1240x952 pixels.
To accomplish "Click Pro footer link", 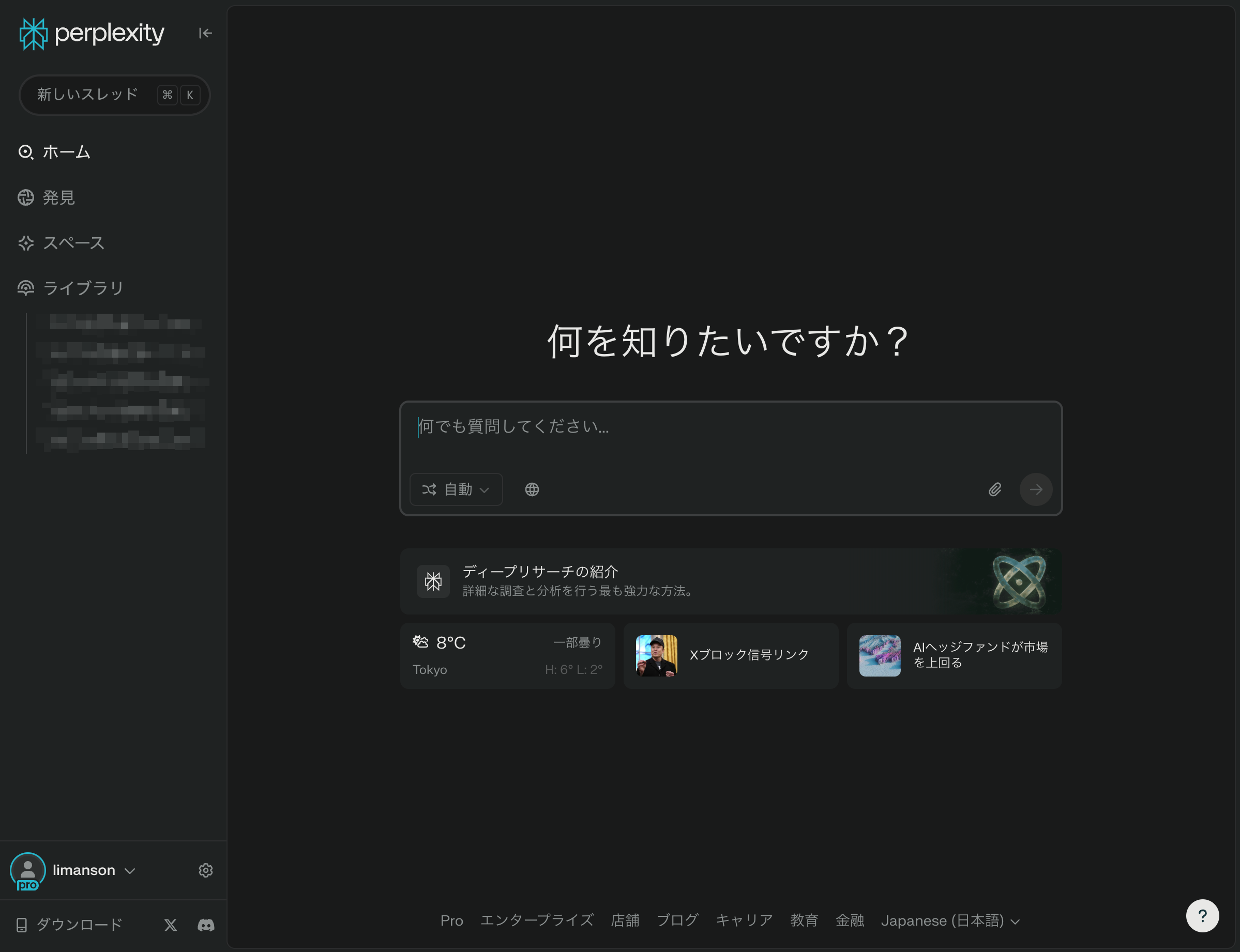I will [x=452, y=920].
